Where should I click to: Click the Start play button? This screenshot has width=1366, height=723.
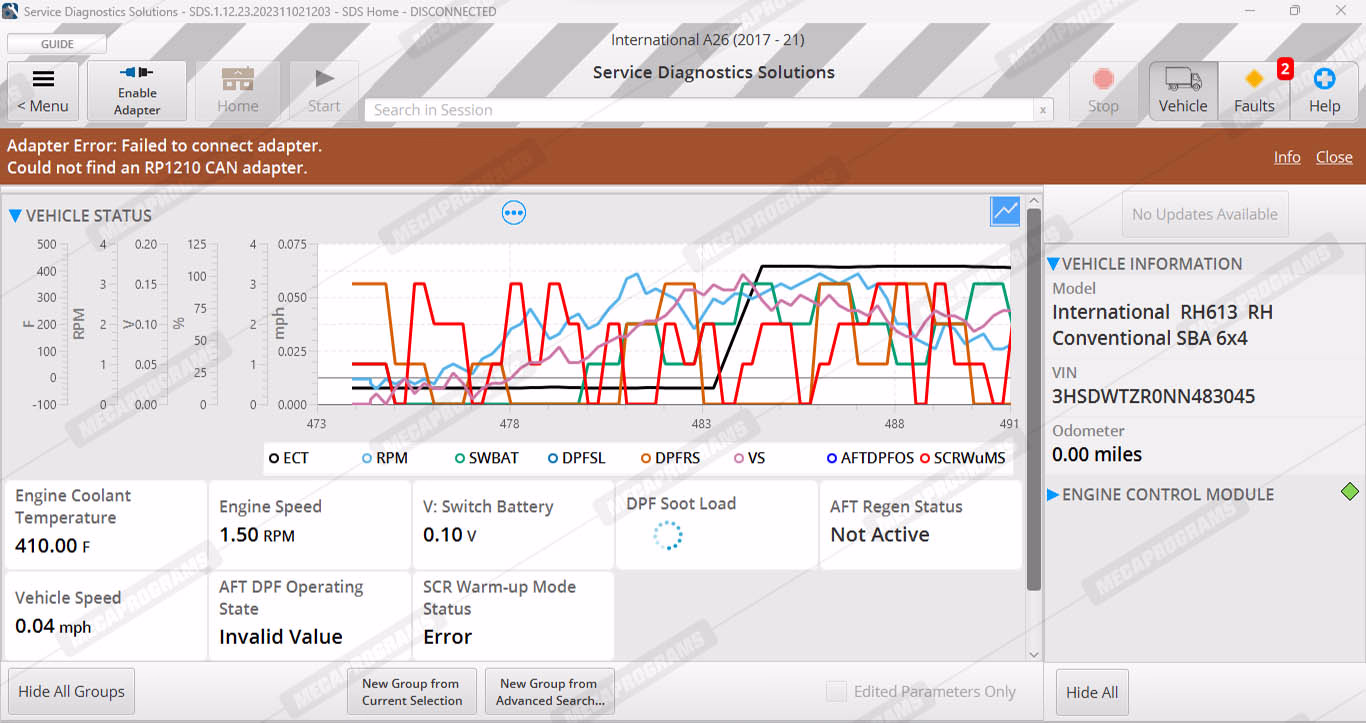pyautogui.click(x=324, y=91)
